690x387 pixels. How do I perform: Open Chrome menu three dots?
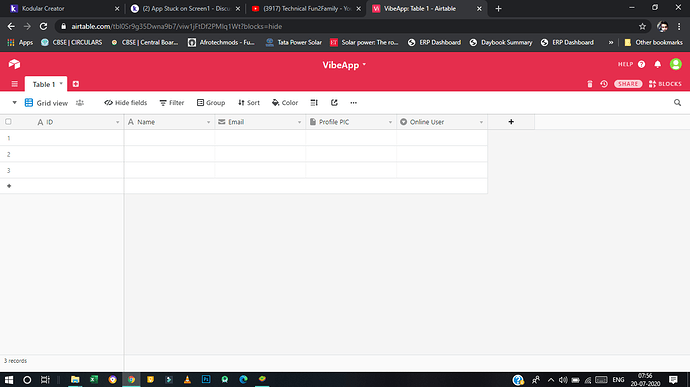tap(679, 26)
